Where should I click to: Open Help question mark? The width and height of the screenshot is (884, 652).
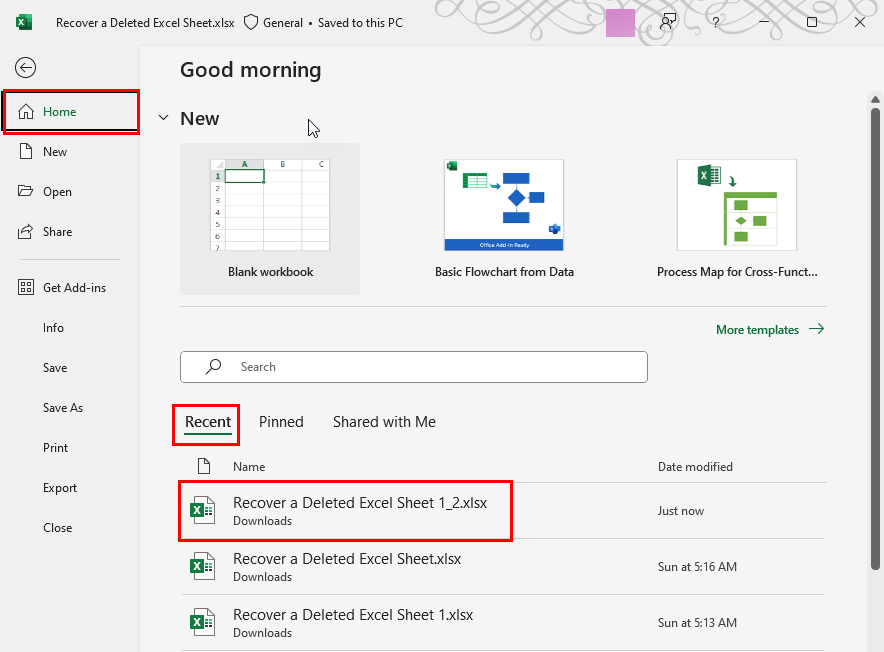(715, 23)
